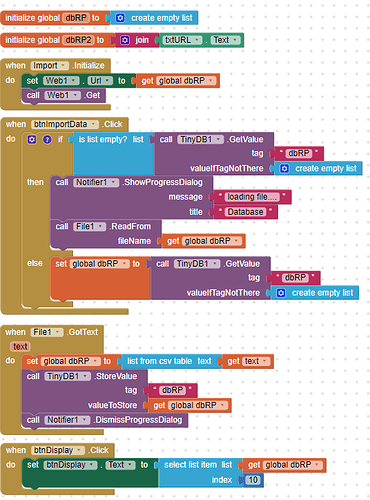The height and width of the screenshot is (500, 370).
Task: Expand the Notifier1 dropdown in the DismissProgressDialog block
Action: click(x=85, y=420)
